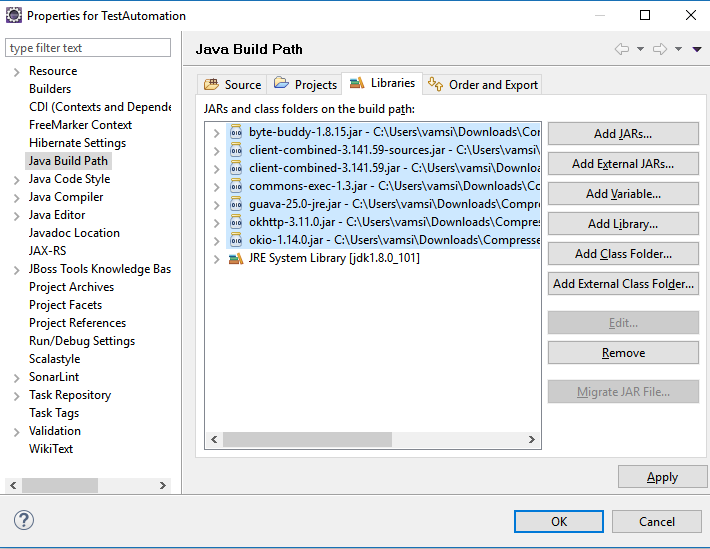Expand the JBoss Tools Knowledge Base node
Screen dimensions: 710x549
pos(16,270)
